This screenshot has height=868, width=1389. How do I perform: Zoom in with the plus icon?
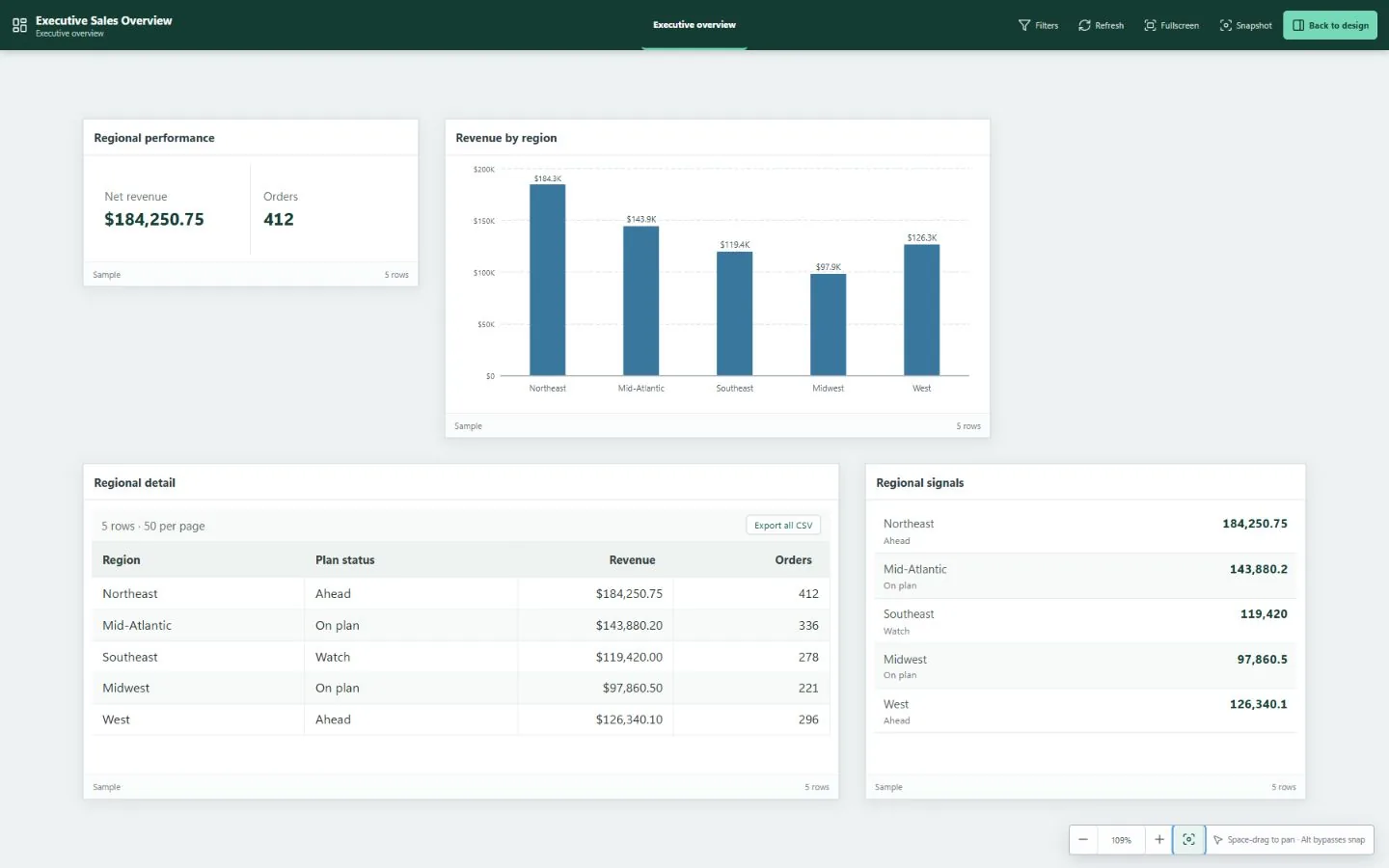pyautogui.click(x=1159, y=840)
